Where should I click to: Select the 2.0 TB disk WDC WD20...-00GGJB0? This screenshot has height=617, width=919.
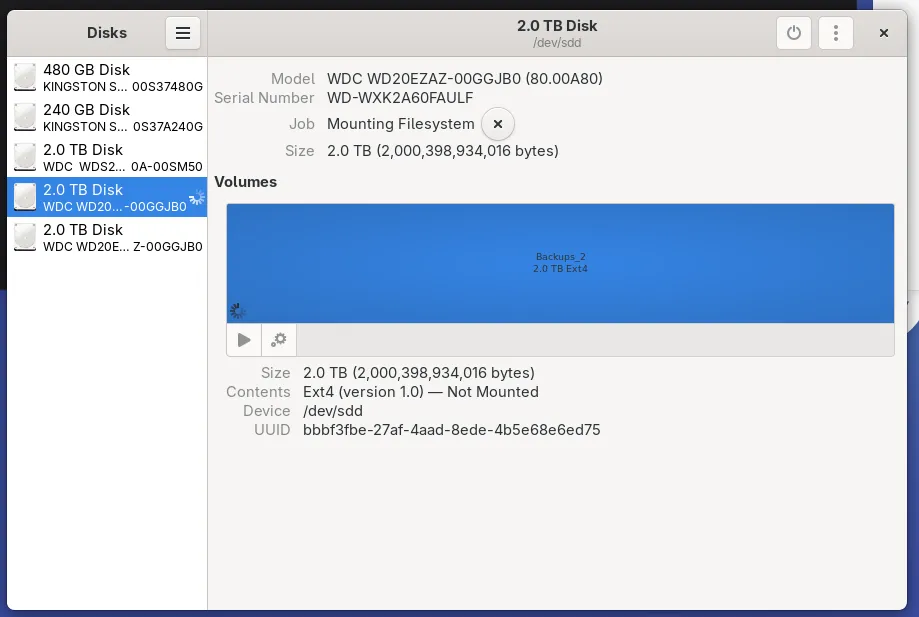(x=107, y=197)
